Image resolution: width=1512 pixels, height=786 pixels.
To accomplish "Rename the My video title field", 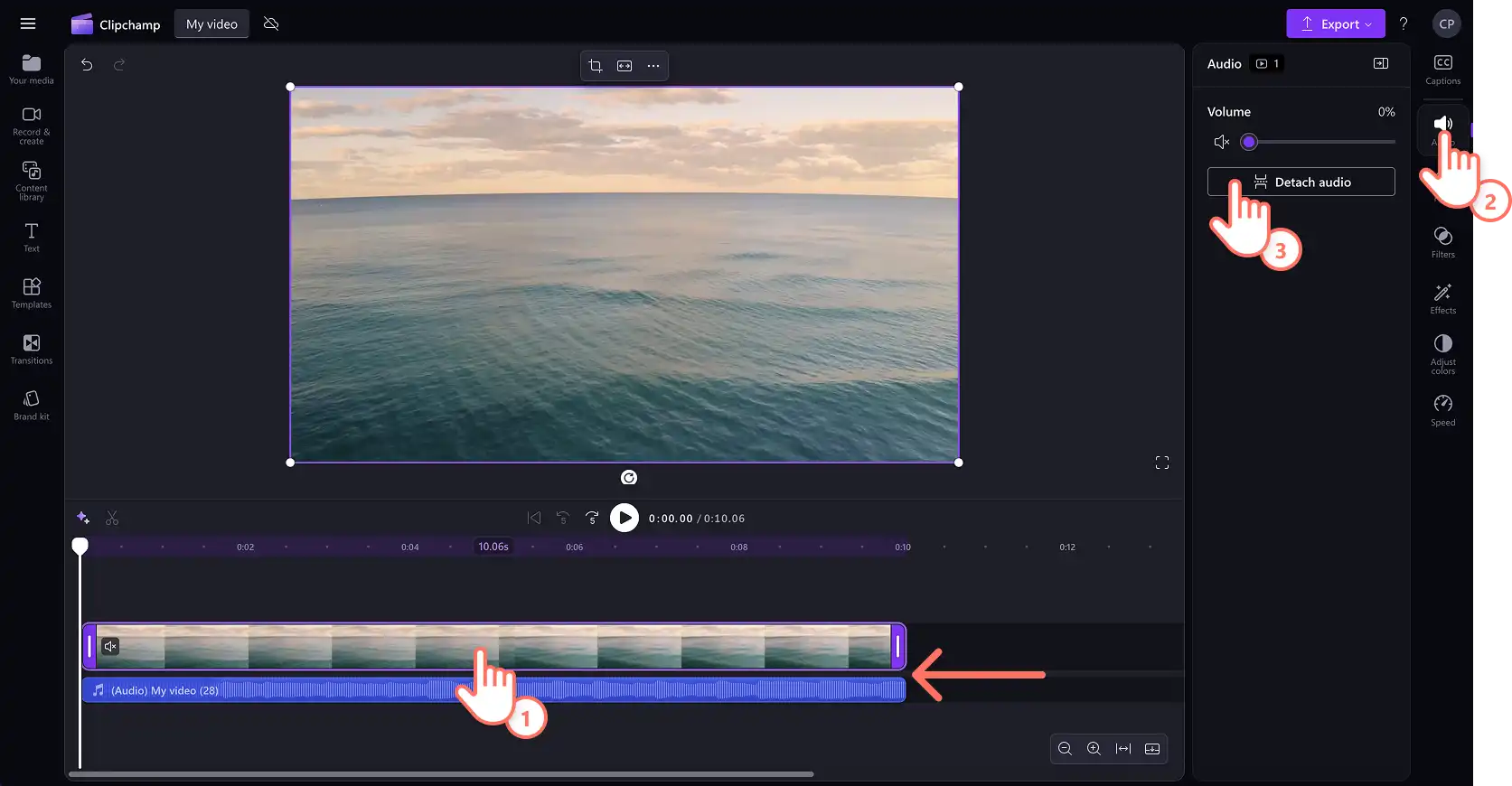I will tap(211, 24).
